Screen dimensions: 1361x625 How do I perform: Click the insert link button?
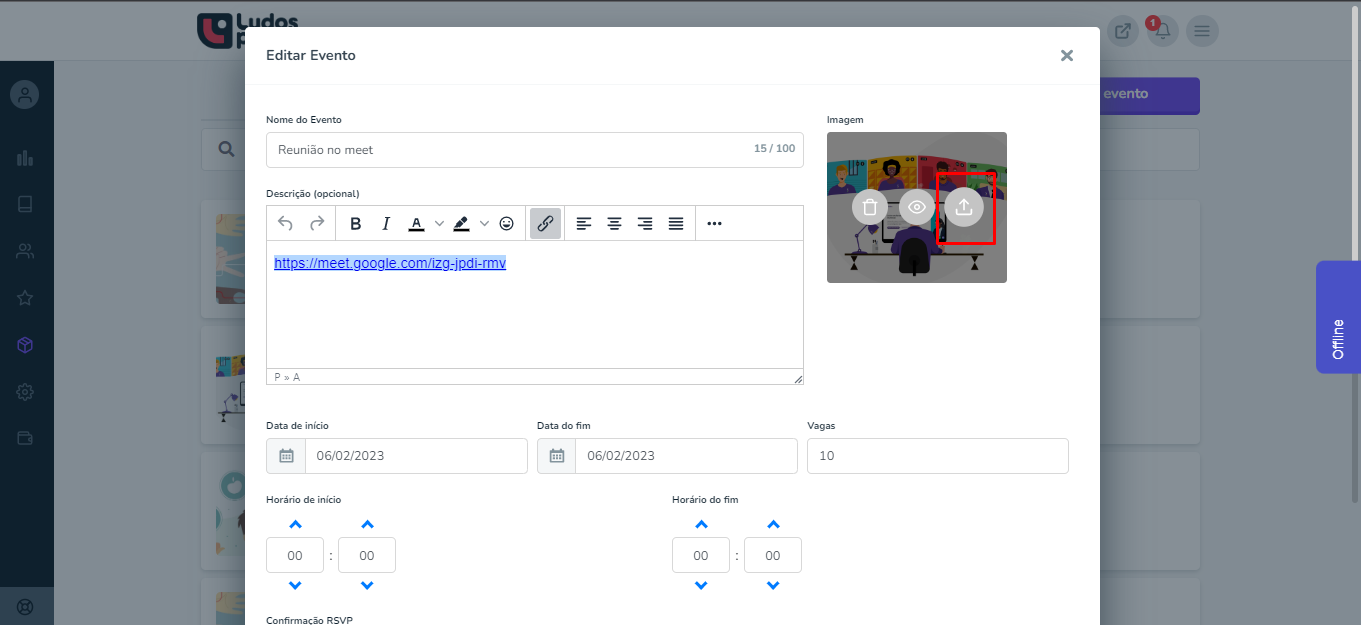tap(545, 224)
